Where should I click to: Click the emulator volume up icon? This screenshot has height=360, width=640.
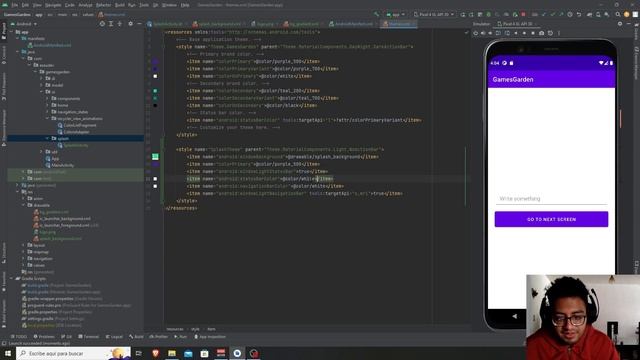click(483, 33)
